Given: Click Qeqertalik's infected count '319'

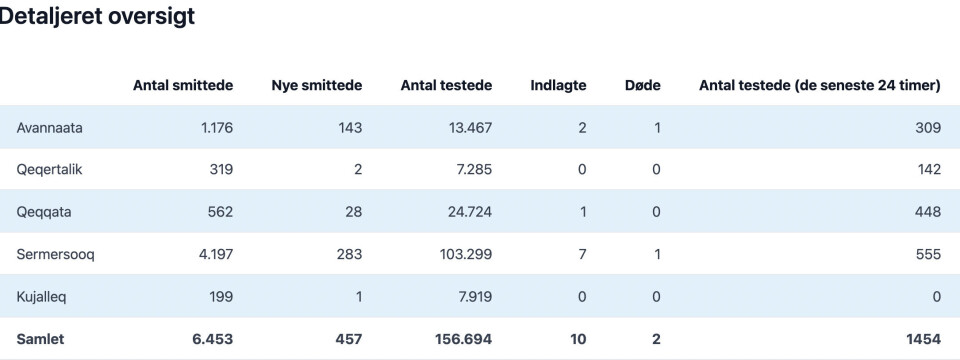Looking at the screenshot, I should (x=221, y=170).
